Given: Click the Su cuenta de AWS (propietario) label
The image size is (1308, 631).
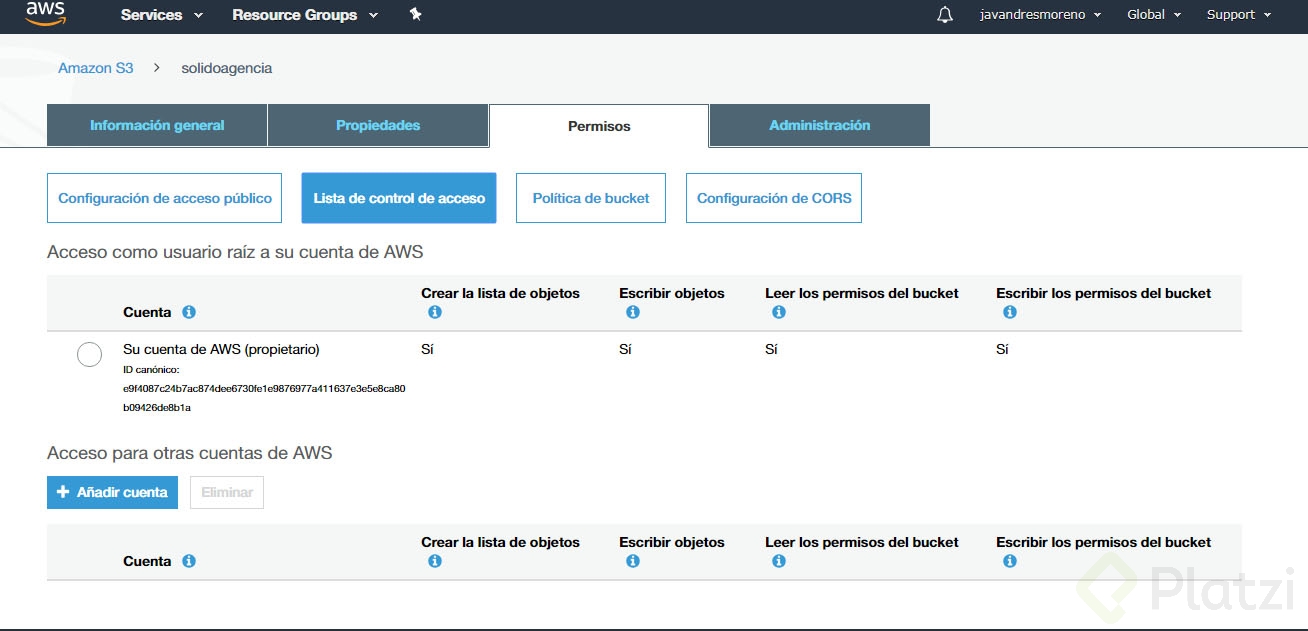Looking at the screenshot, I should (221, 349).
